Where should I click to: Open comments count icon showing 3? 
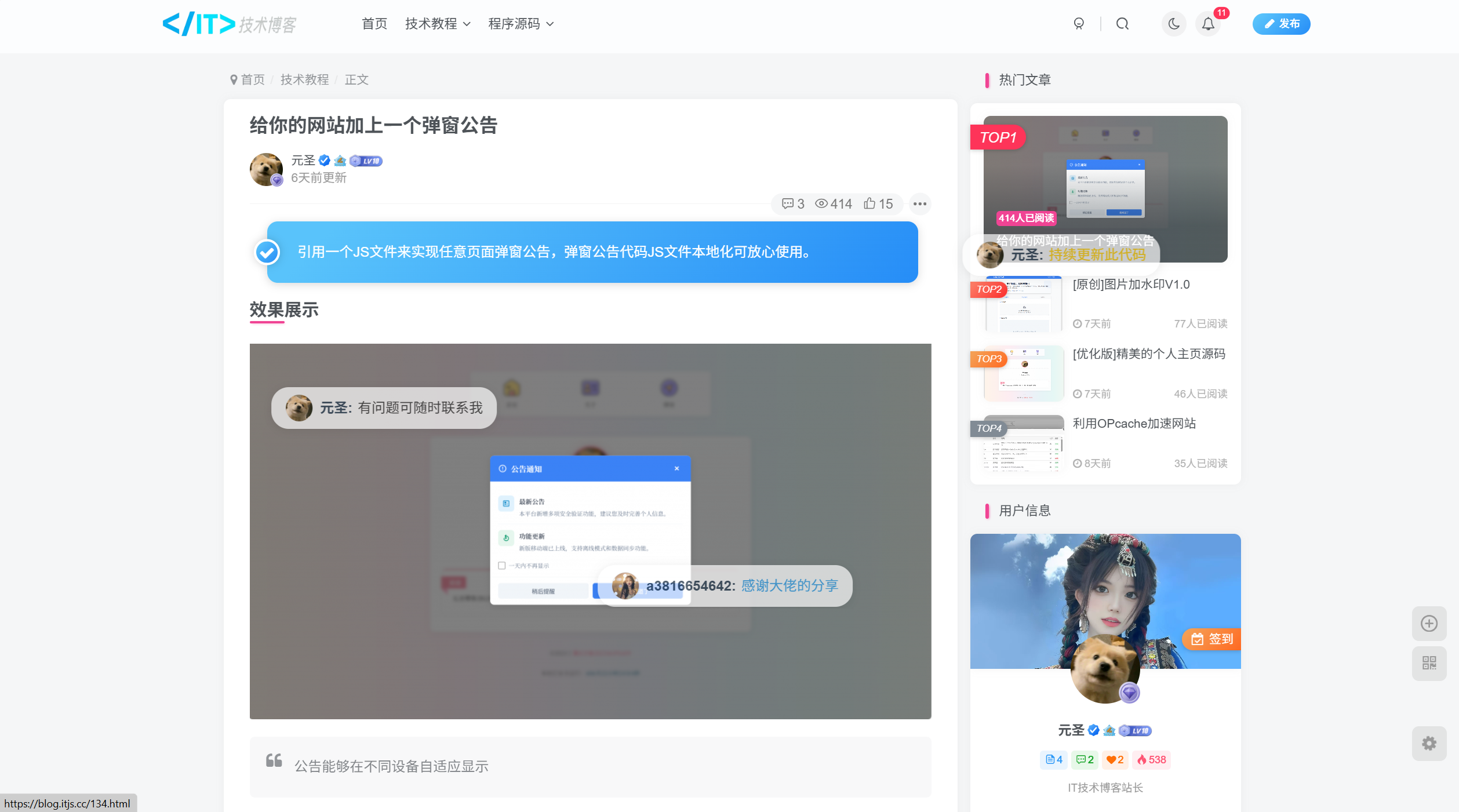point(793,203)
